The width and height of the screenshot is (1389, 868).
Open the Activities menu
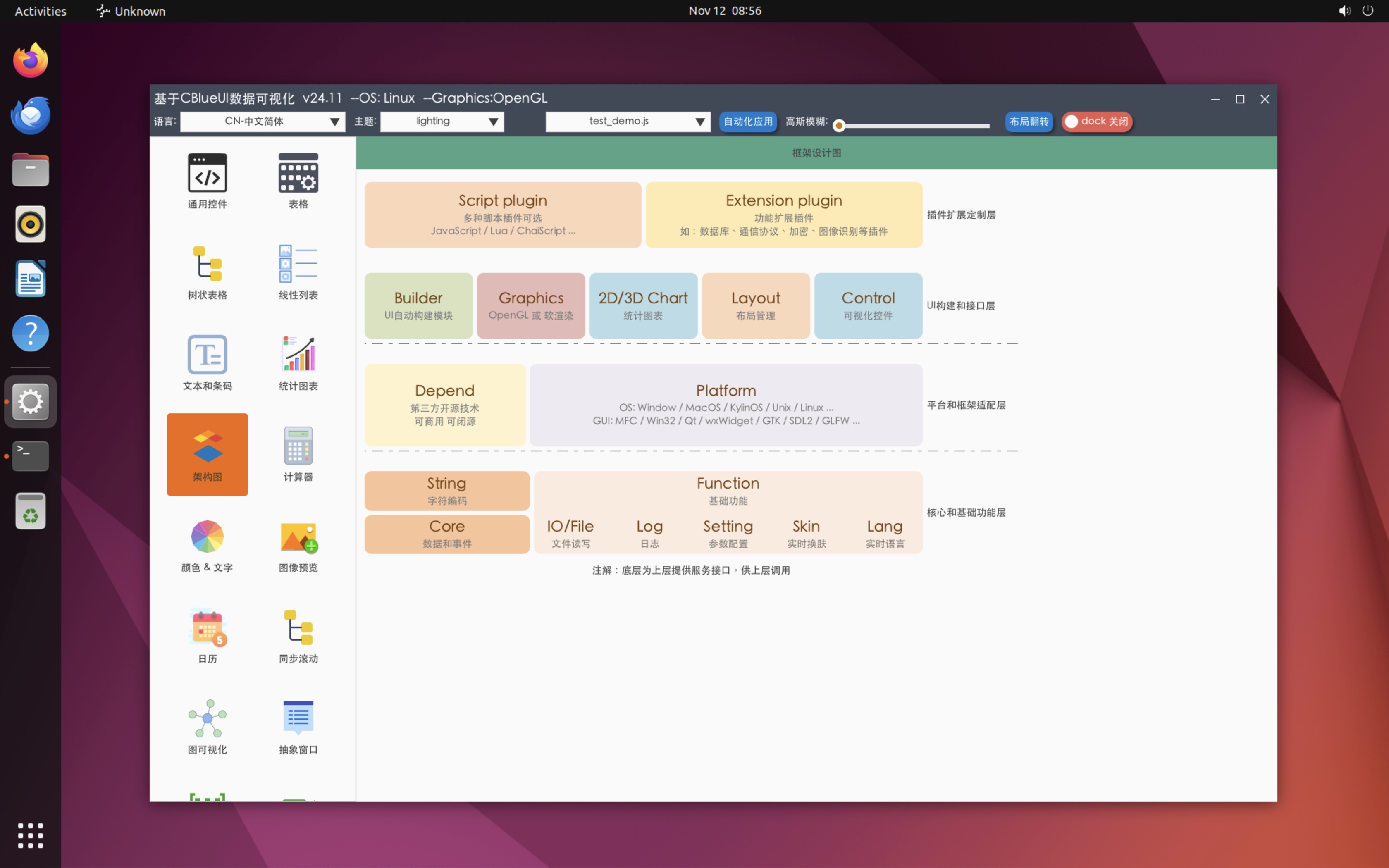pos(40,11)
